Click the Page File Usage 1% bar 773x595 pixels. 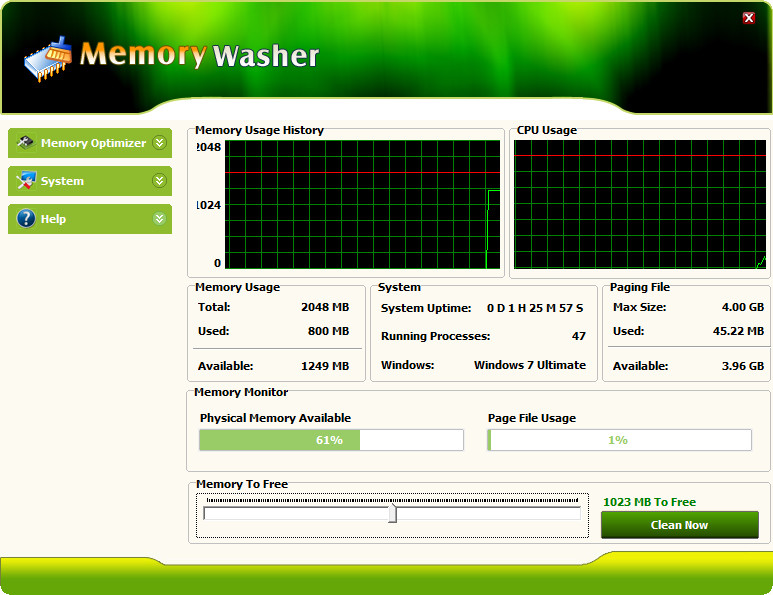[620, 440]
